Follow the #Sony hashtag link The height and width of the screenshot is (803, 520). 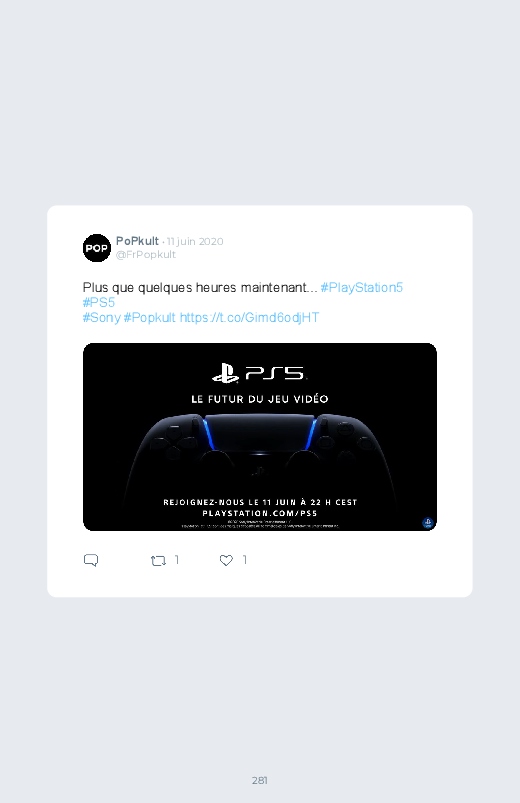click(101, 318)
